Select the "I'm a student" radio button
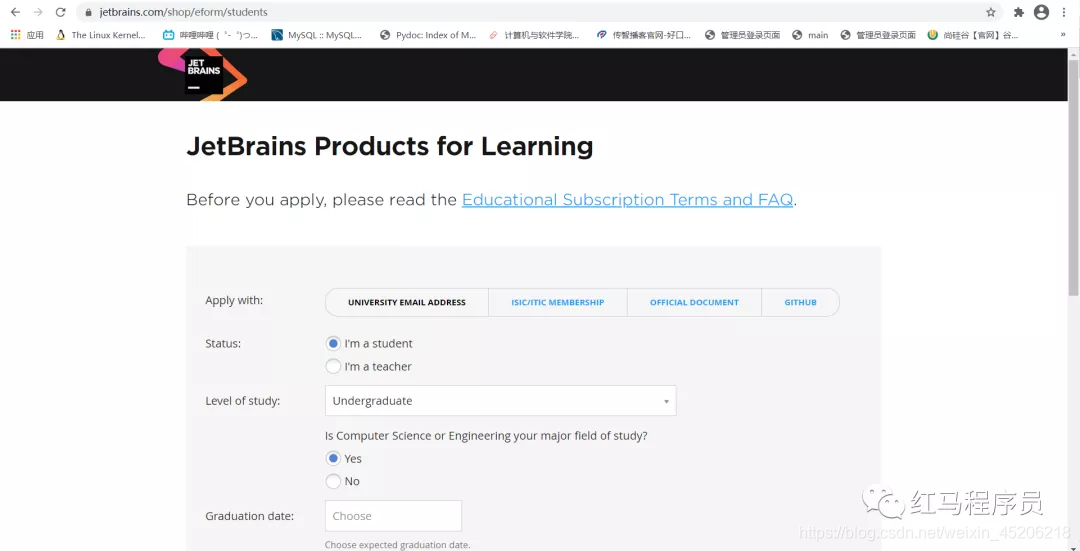The width and height of the screenshot is (1080, 551). [x=334, y=343]
